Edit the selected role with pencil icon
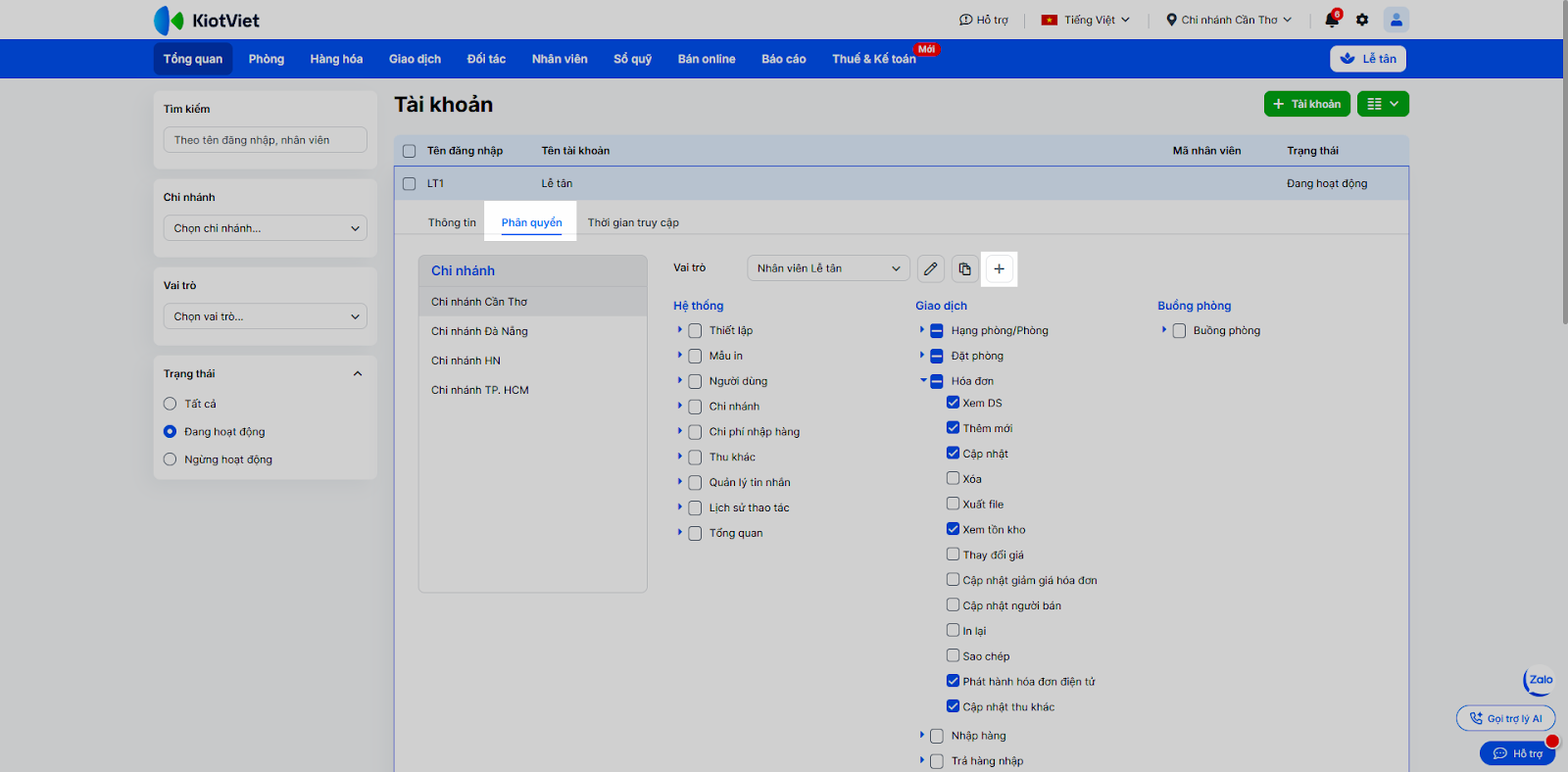Viewport: 1568px width, 772px height. coord(931,268)
